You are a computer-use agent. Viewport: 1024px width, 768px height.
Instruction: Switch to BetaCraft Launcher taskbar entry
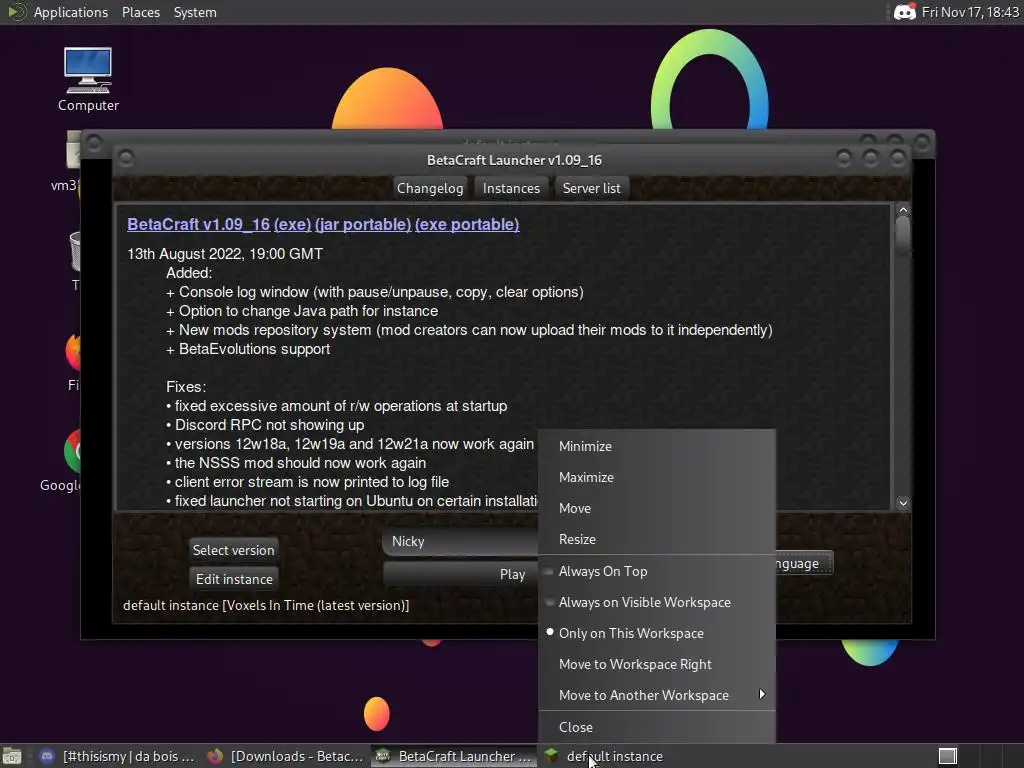click(x=455, y=756)
